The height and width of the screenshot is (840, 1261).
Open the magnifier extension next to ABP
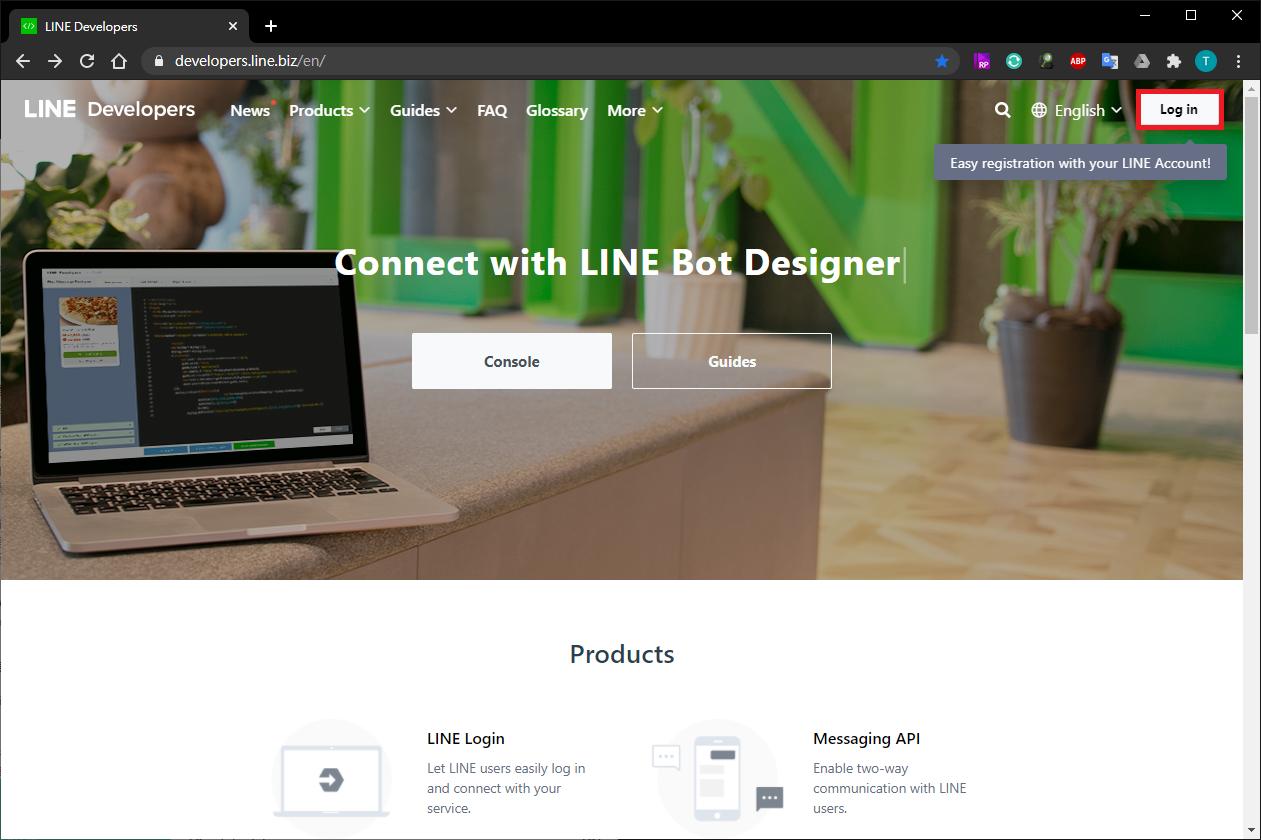[1046, 61]
